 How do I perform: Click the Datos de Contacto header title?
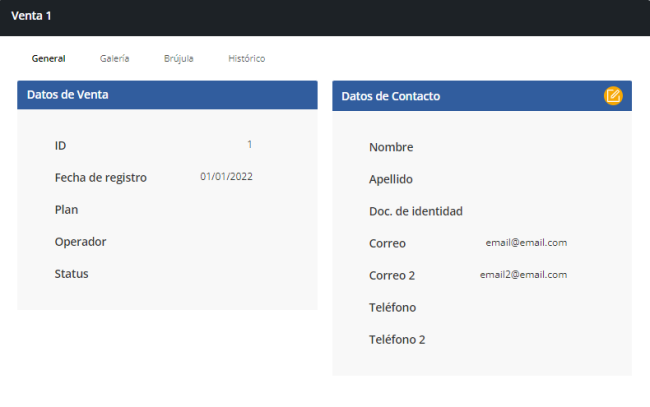point(390,96)
